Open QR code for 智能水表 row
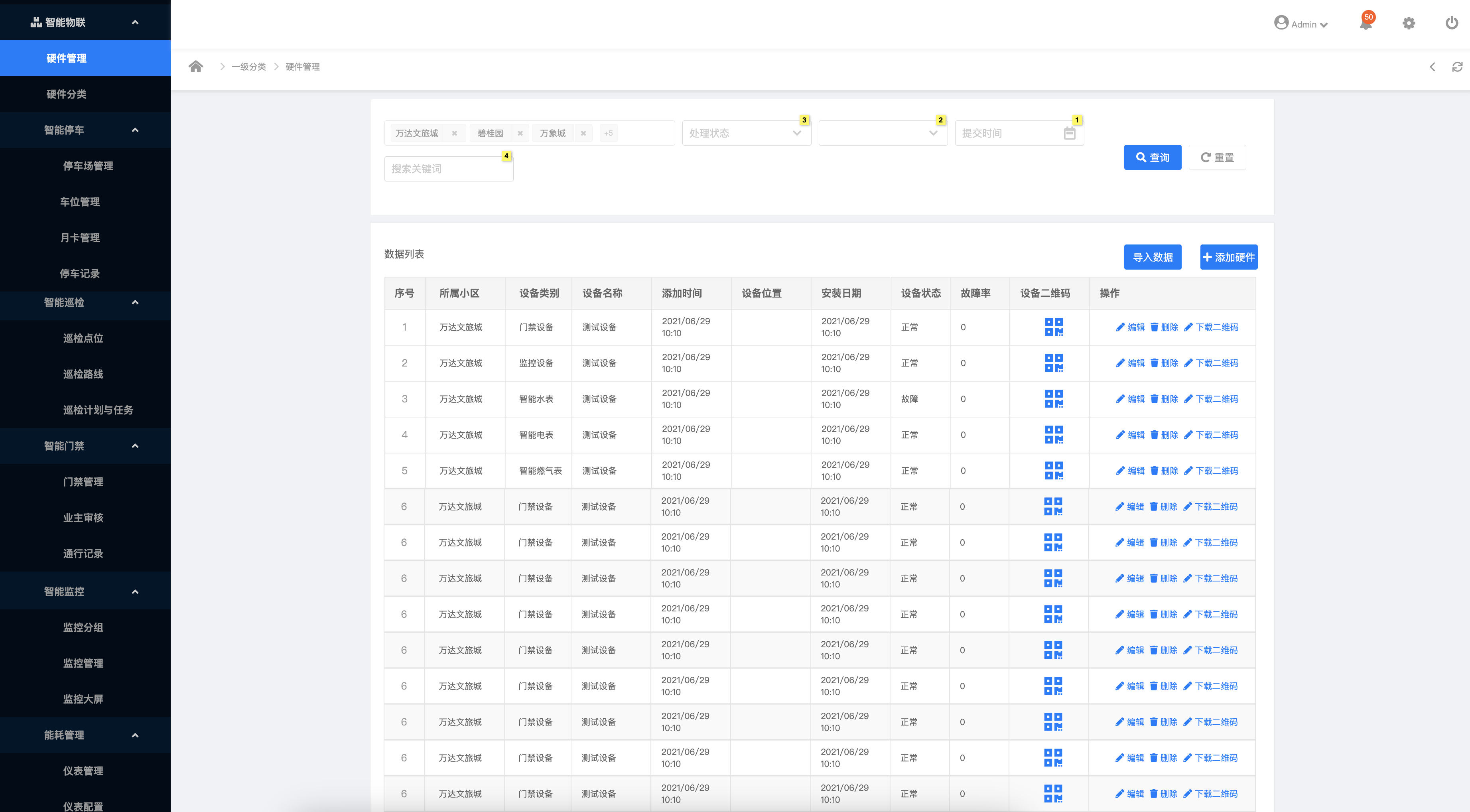1470x812 pixels. (1053, 399)
